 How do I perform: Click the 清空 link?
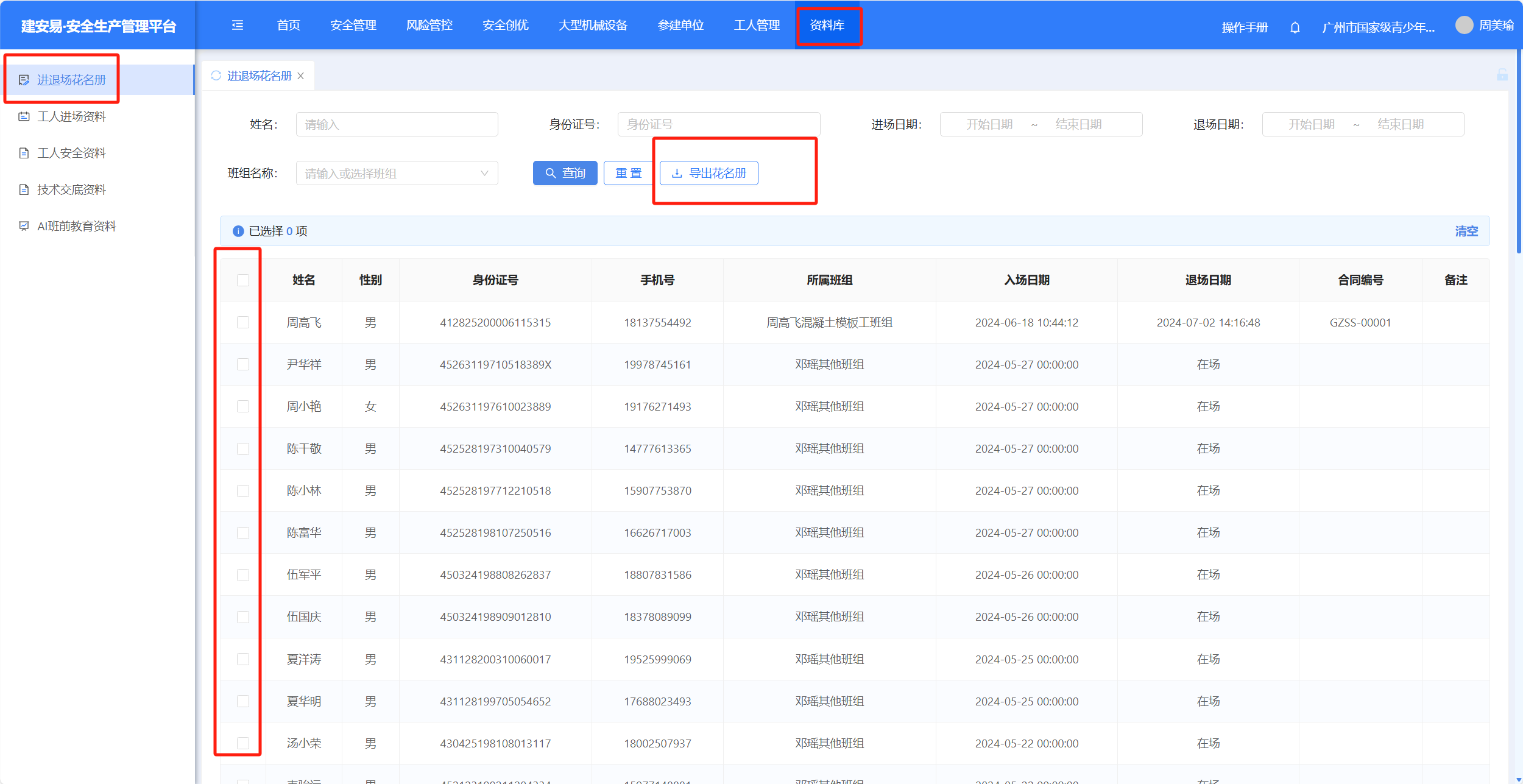tap(1466, 231)
